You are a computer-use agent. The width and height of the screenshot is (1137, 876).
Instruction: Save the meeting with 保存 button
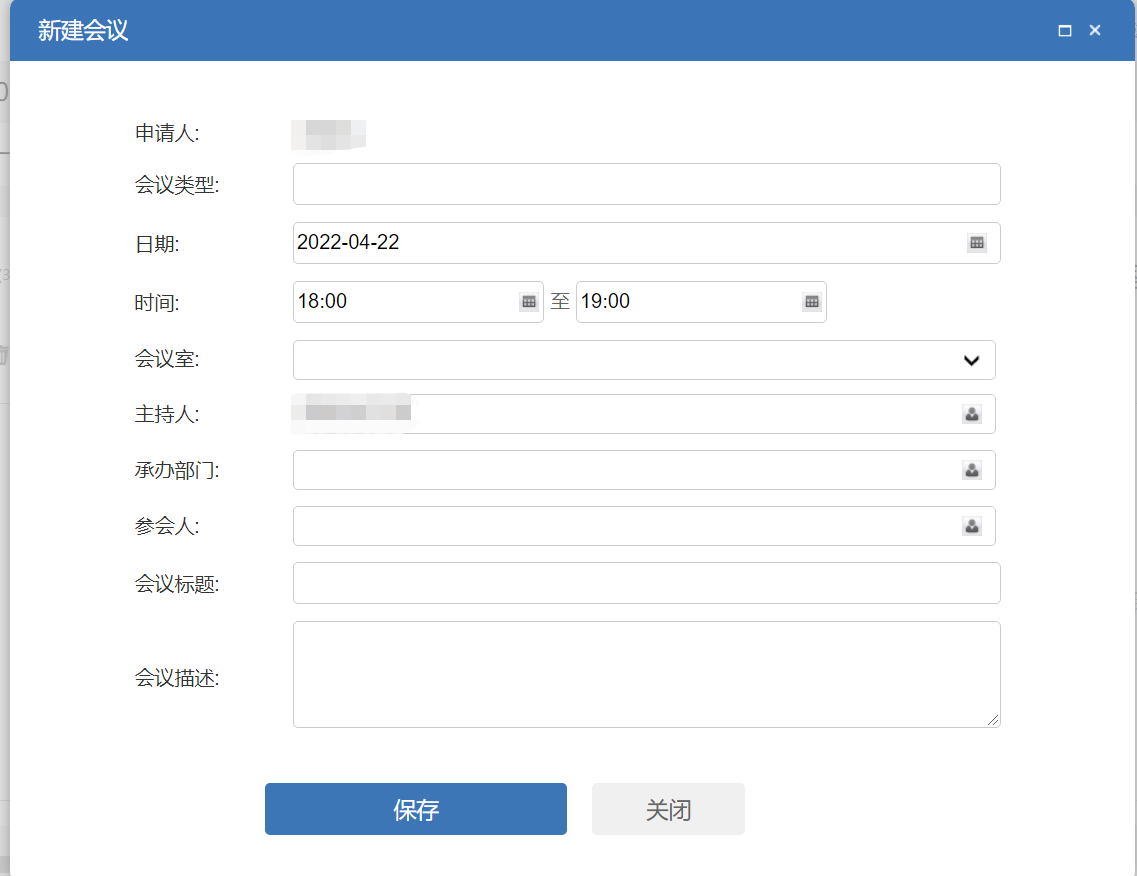pyautogui.click(x=415, y=809)
